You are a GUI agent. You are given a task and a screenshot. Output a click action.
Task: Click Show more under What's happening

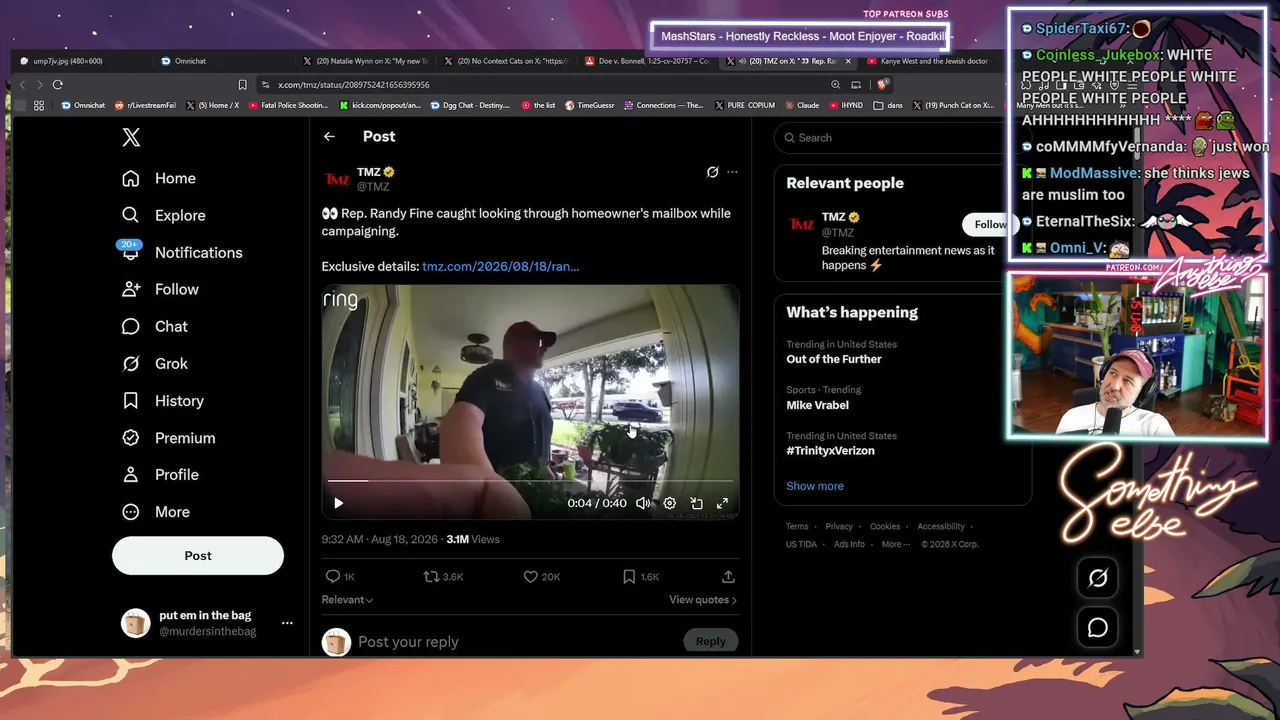tap(815, 486)
